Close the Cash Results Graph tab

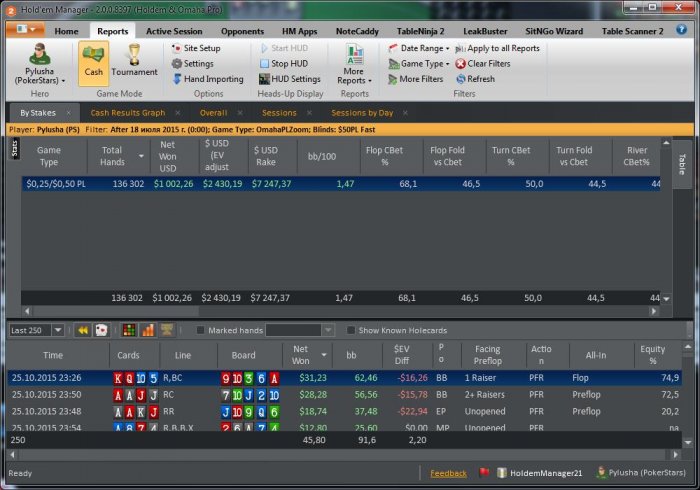(x=178, y=113)
